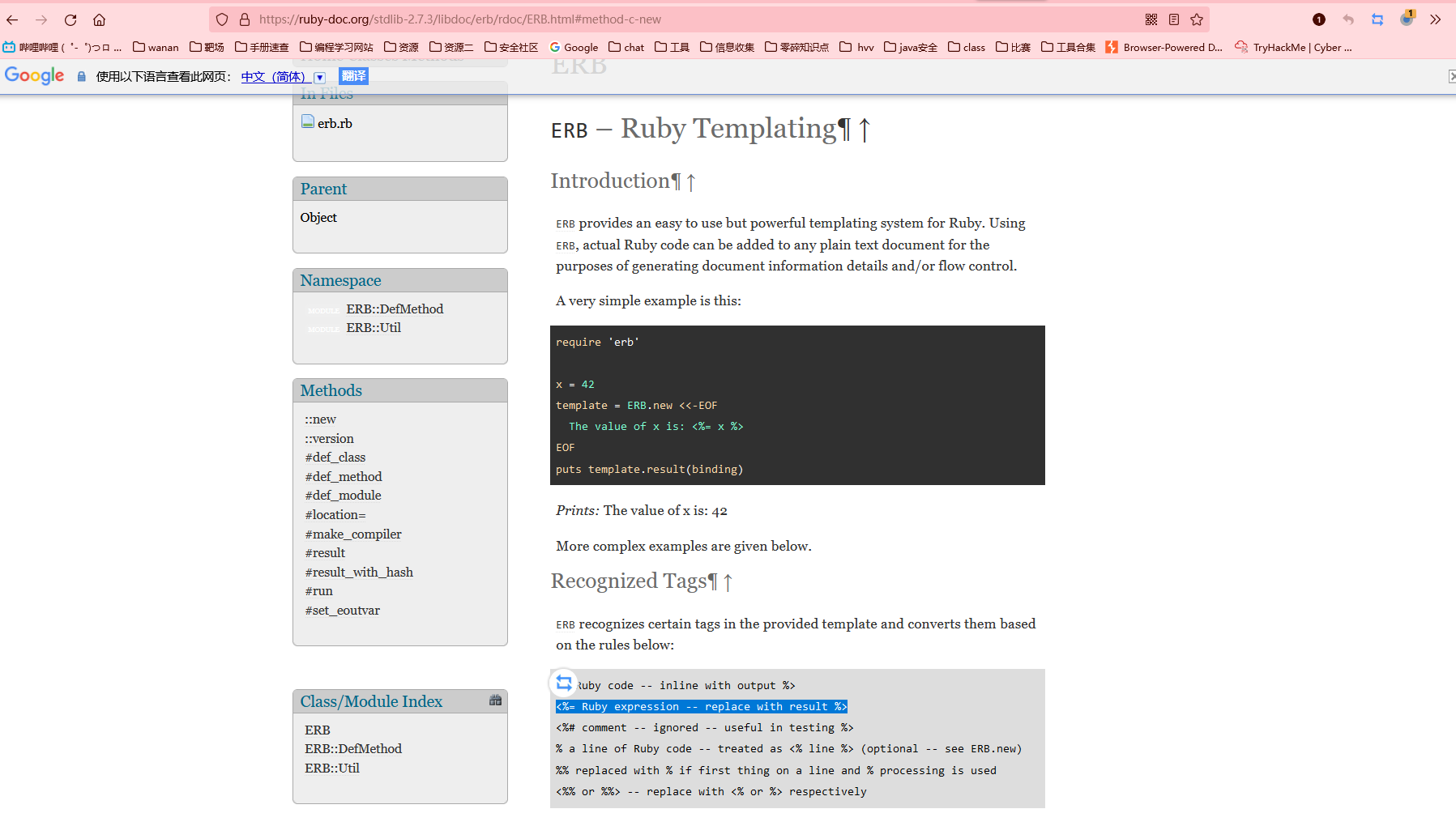Jump to the #result method
The image size is (1456, 826).
(325, 552)
